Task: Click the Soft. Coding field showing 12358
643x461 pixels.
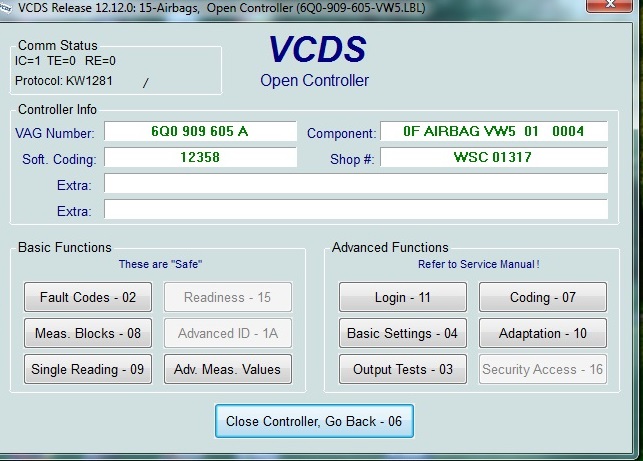Action: pos(200,157)
